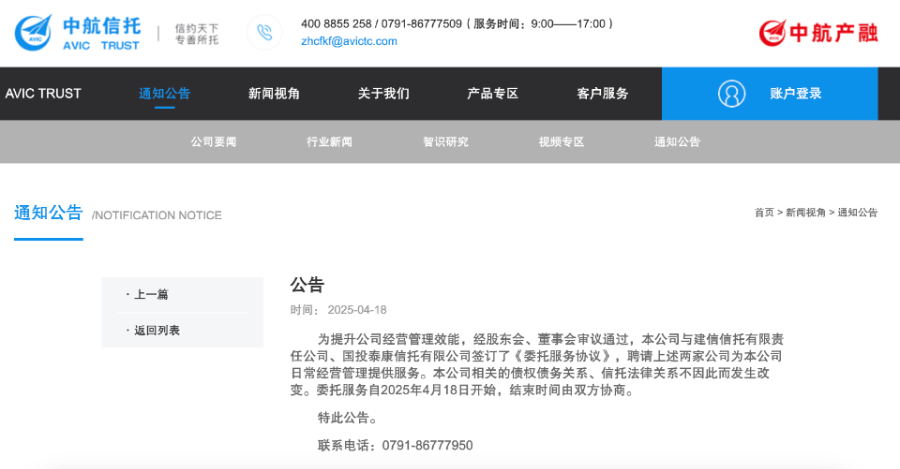Screen dimensions: 900x469
Task: Click the date 2025-04-18
Action: tap(357, 310)
